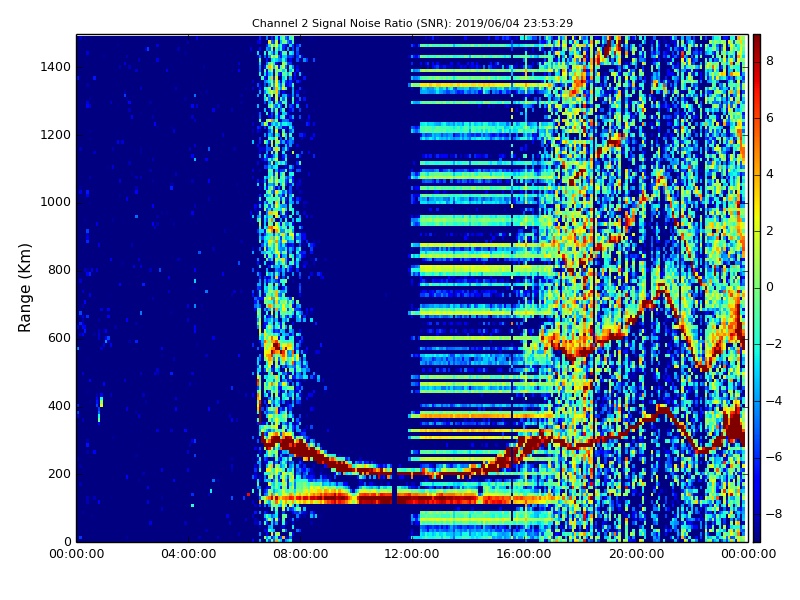Image resolution: width=800 pixels, height=600 pixels.
Task: Click the colorbar label −6
Action: pos(774,457)
